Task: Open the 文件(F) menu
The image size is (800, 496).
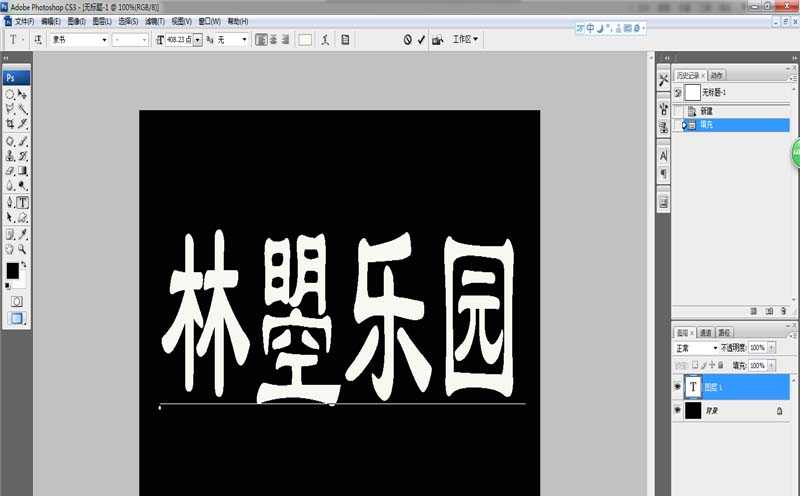Action: (24, 21)
